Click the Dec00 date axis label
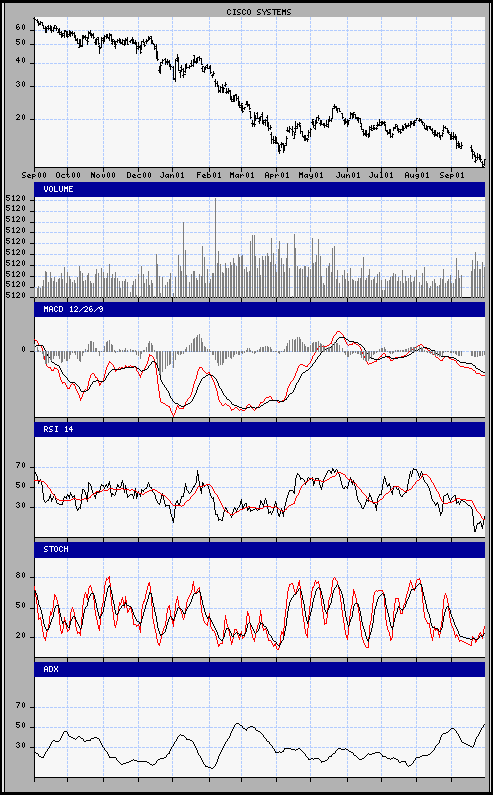Viewport: 493px width, 795px height. coord(139,175)
